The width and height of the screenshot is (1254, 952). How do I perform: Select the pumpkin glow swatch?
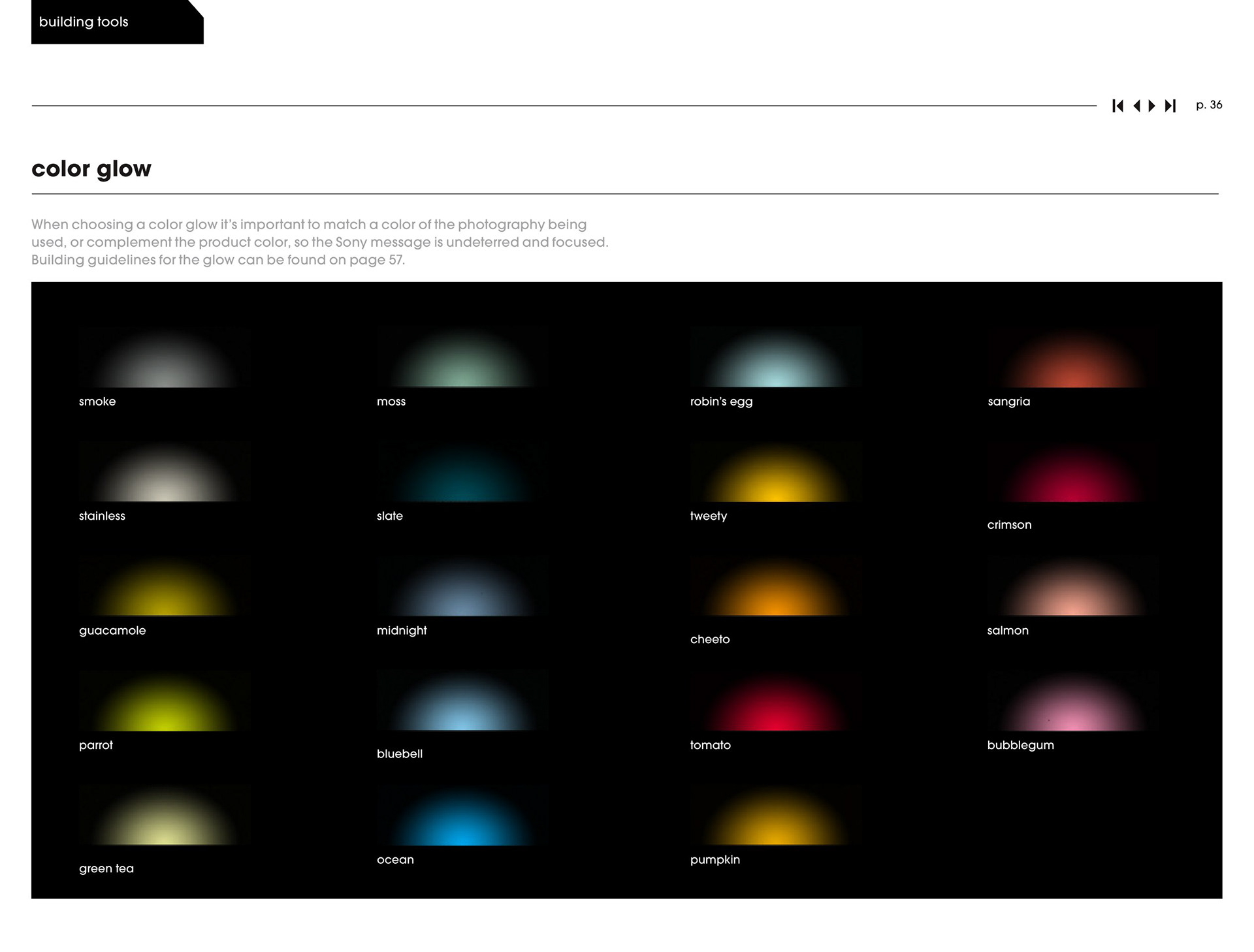click(775, 821)
